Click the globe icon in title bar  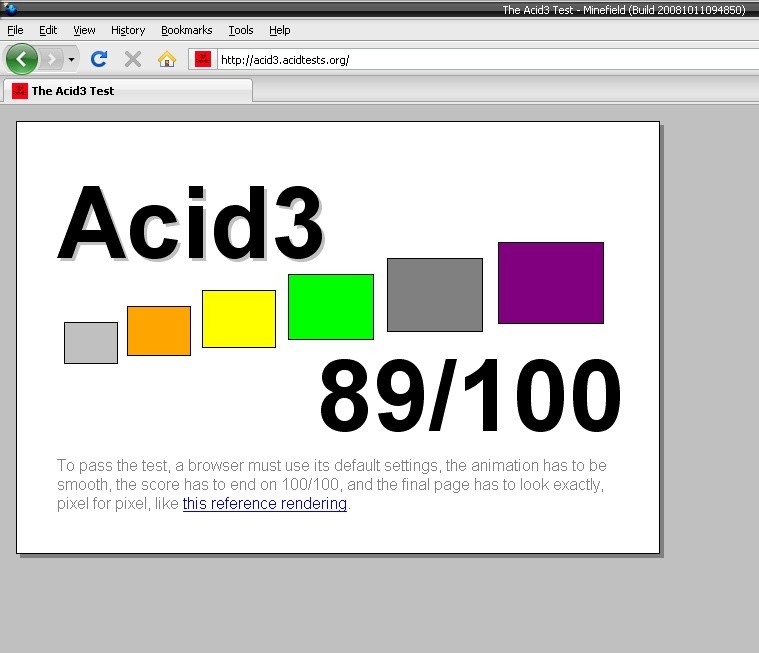click(10, 9)
